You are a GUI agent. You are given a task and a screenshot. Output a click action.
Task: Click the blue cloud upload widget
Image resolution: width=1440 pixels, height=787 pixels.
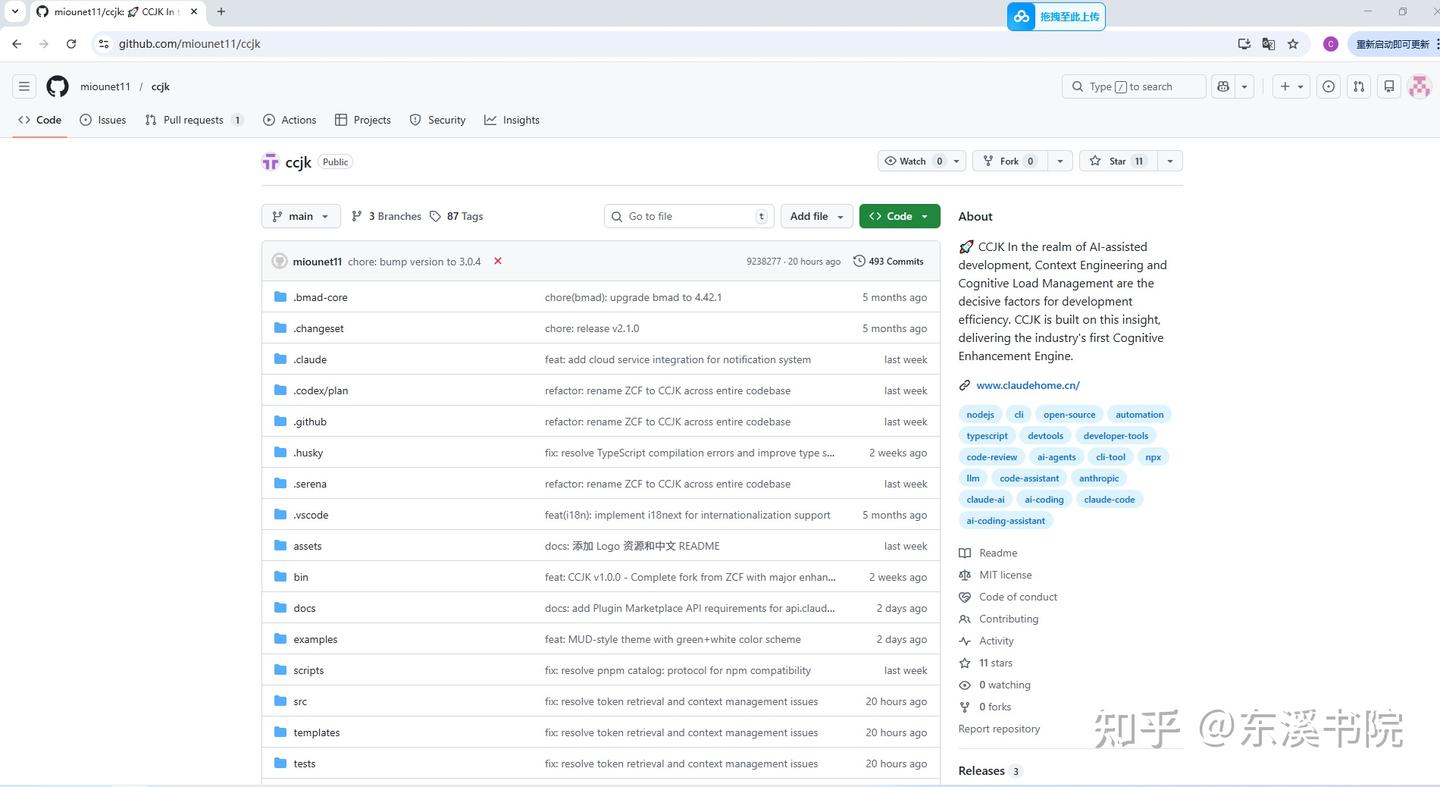pos(1056,16)
